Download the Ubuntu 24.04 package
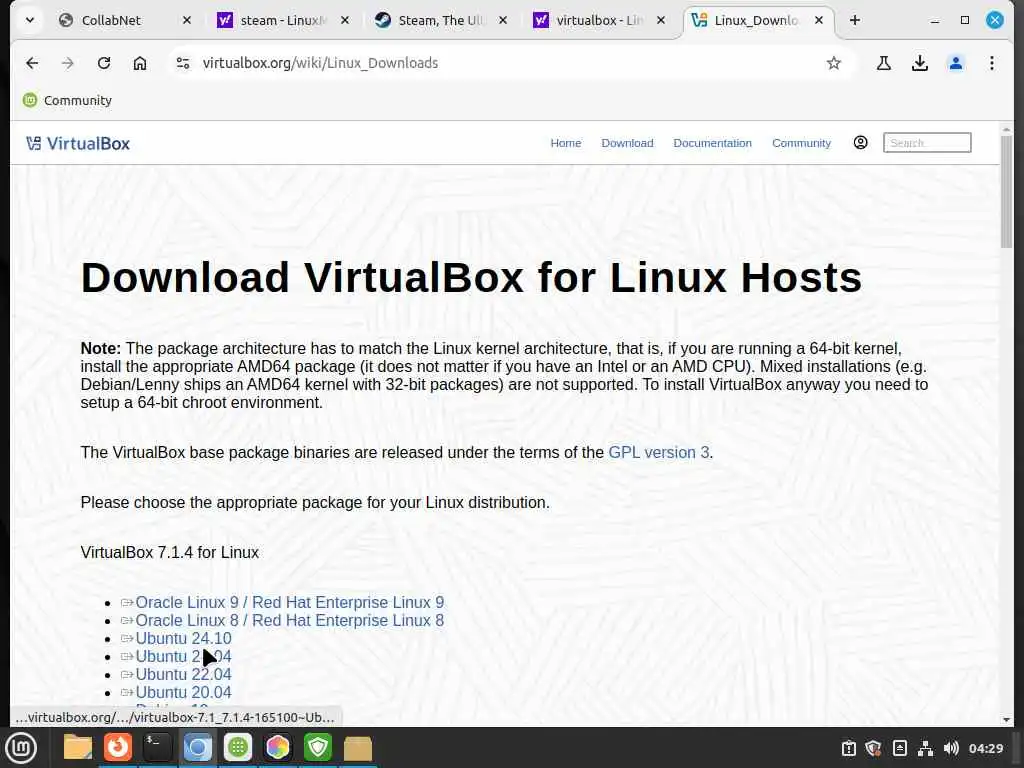This screenshot has width=1024, height=768. click(183, 656)
